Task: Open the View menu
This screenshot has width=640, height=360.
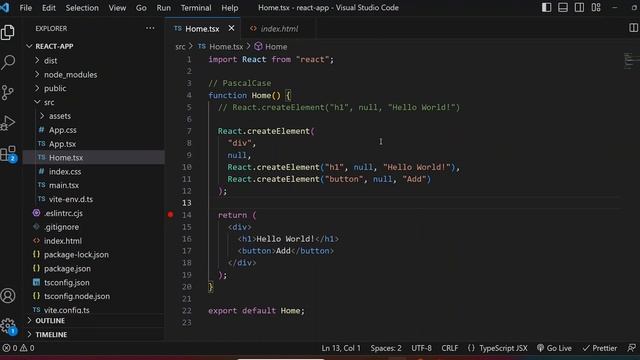Action: [x=117, y=8]
